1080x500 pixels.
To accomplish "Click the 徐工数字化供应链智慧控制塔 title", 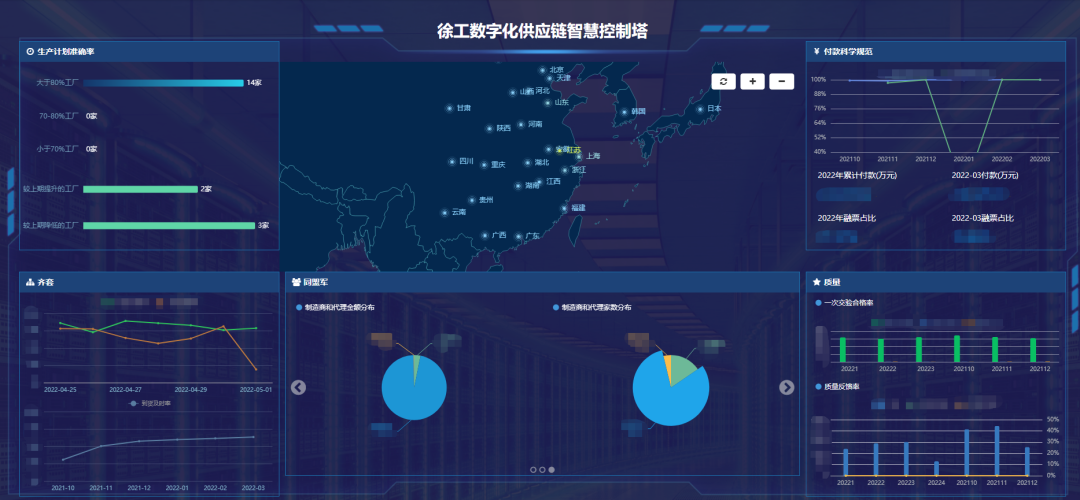I will tap(542, 31).
